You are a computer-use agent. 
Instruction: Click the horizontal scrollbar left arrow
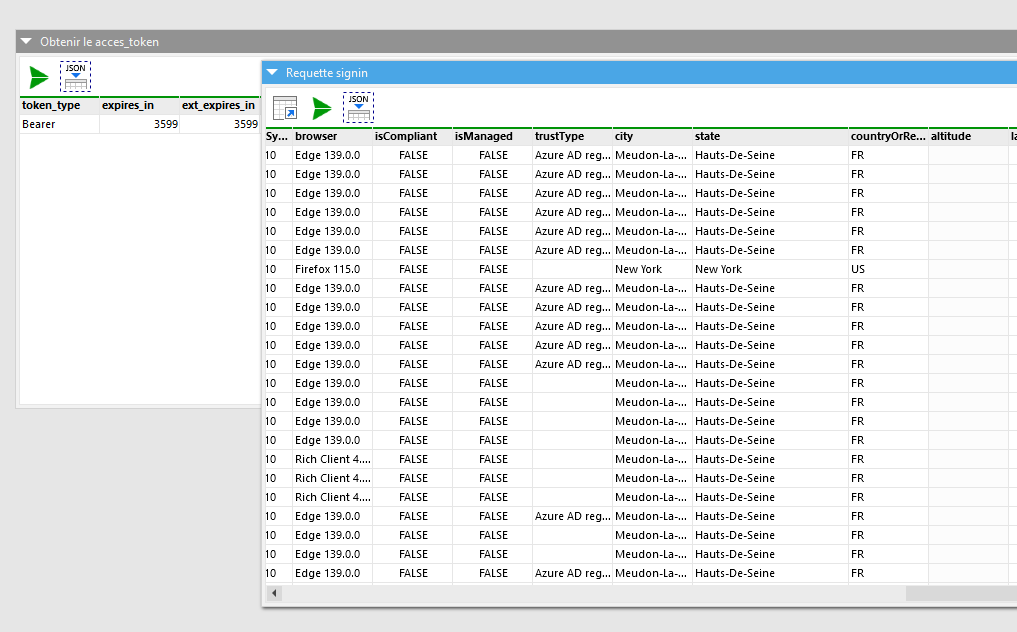click(x=276, y=593)
